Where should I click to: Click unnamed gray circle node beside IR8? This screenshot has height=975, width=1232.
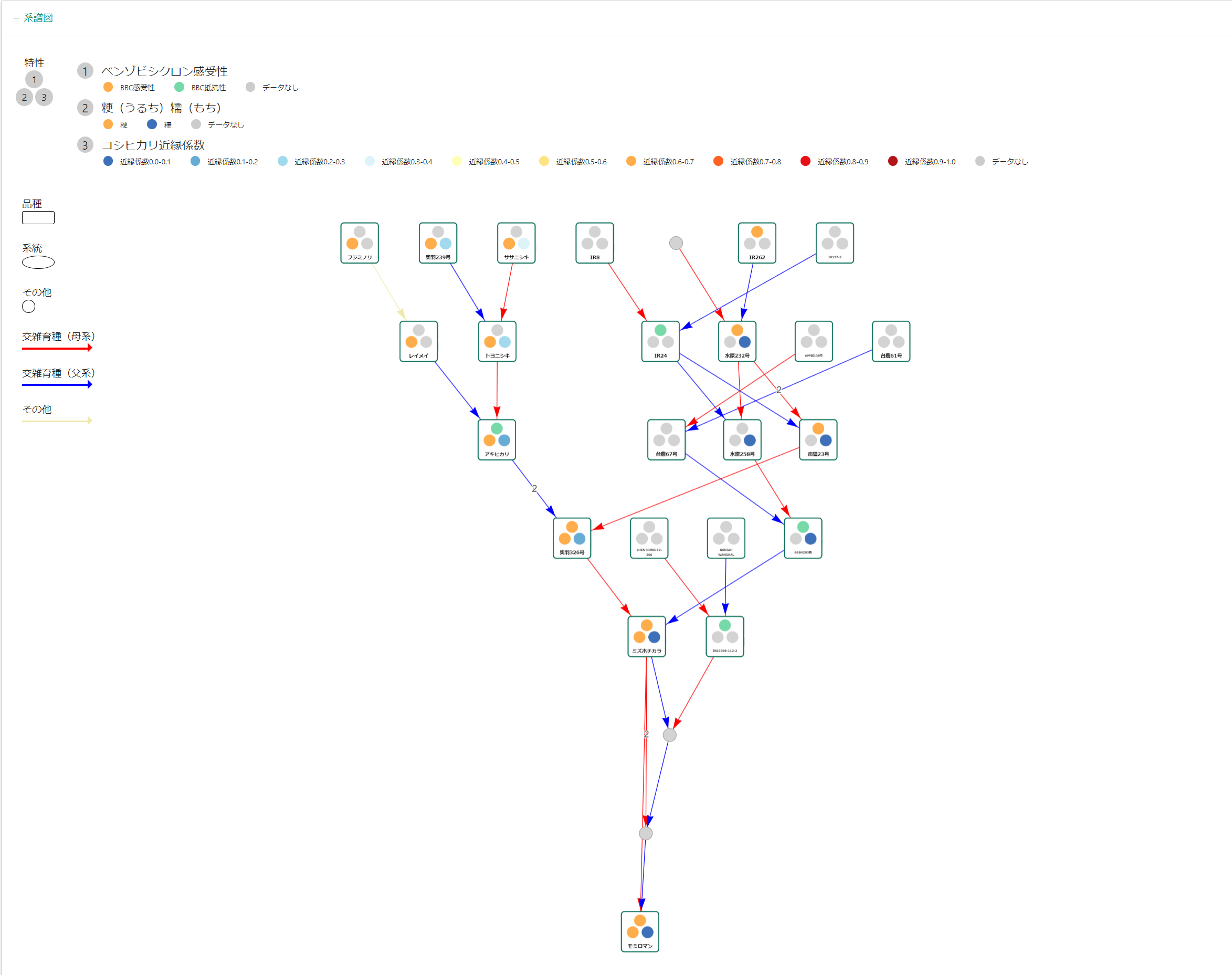[x=676, y=243]
